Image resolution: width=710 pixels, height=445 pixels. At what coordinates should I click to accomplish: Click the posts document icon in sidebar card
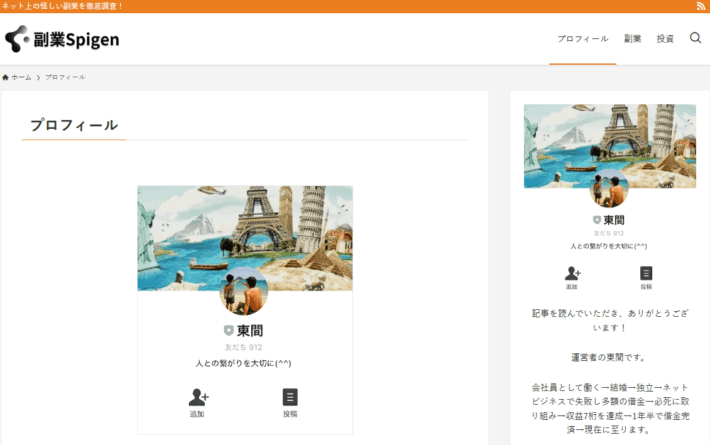(x=646, y=273)
